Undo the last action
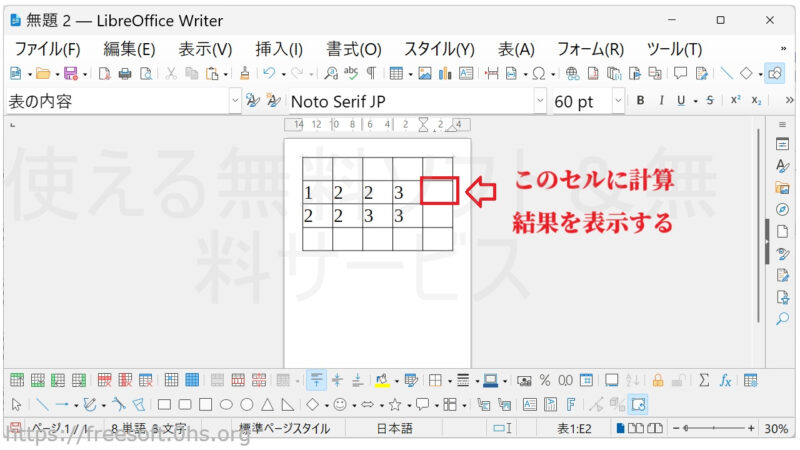This screenshot has width=800, height=450. 269,73
